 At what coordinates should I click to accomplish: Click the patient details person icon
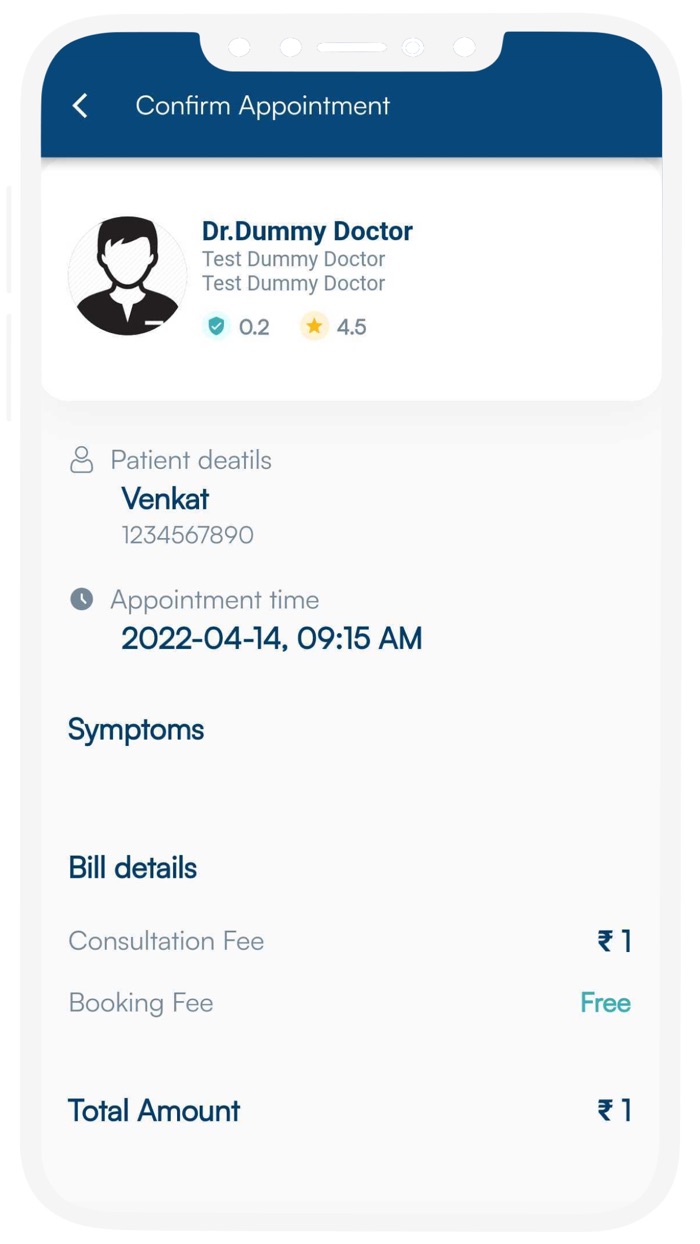click(x=81, y=460)
